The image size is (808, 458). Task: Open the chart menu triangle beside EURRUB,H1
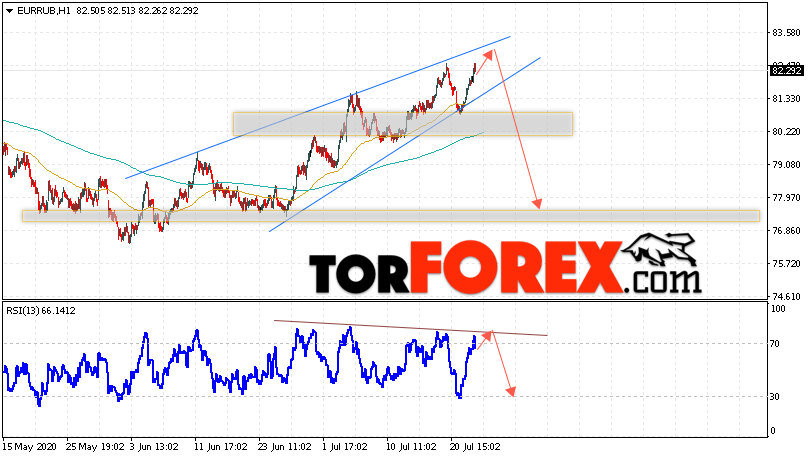[9, 11]
